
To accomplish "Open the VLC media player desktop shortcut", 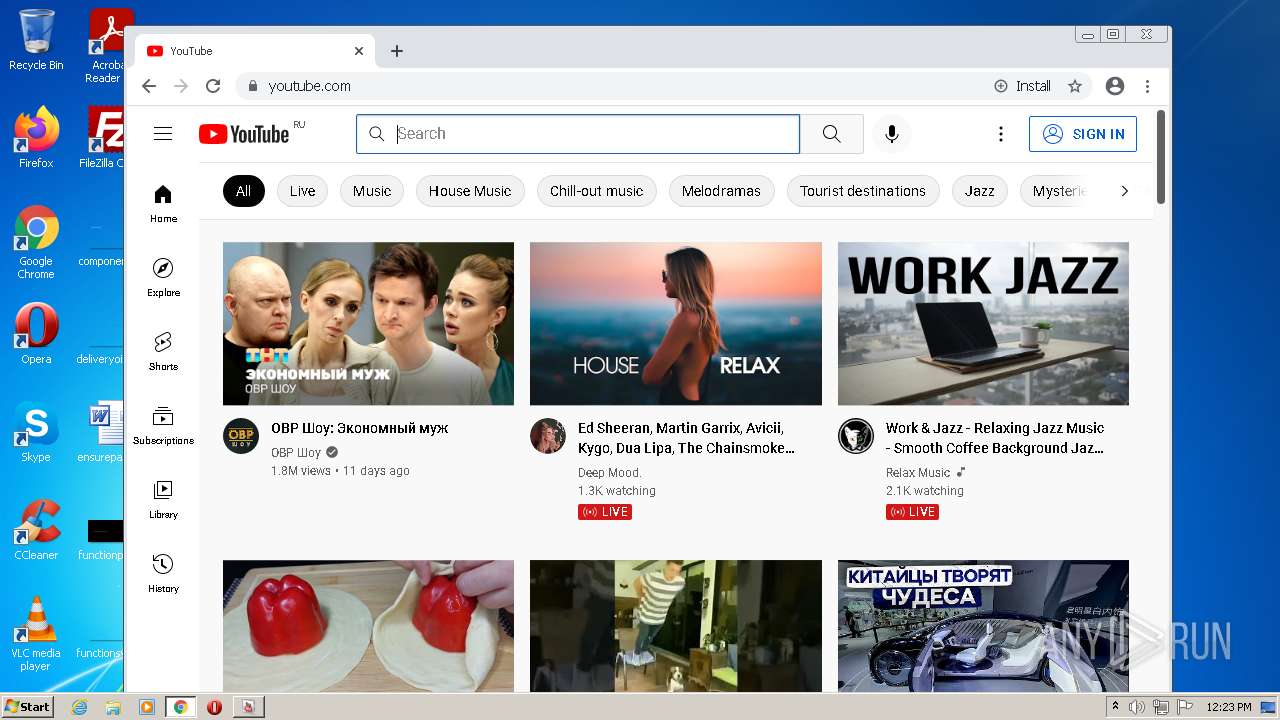I will pyautogui.click(x=36, y=634).
